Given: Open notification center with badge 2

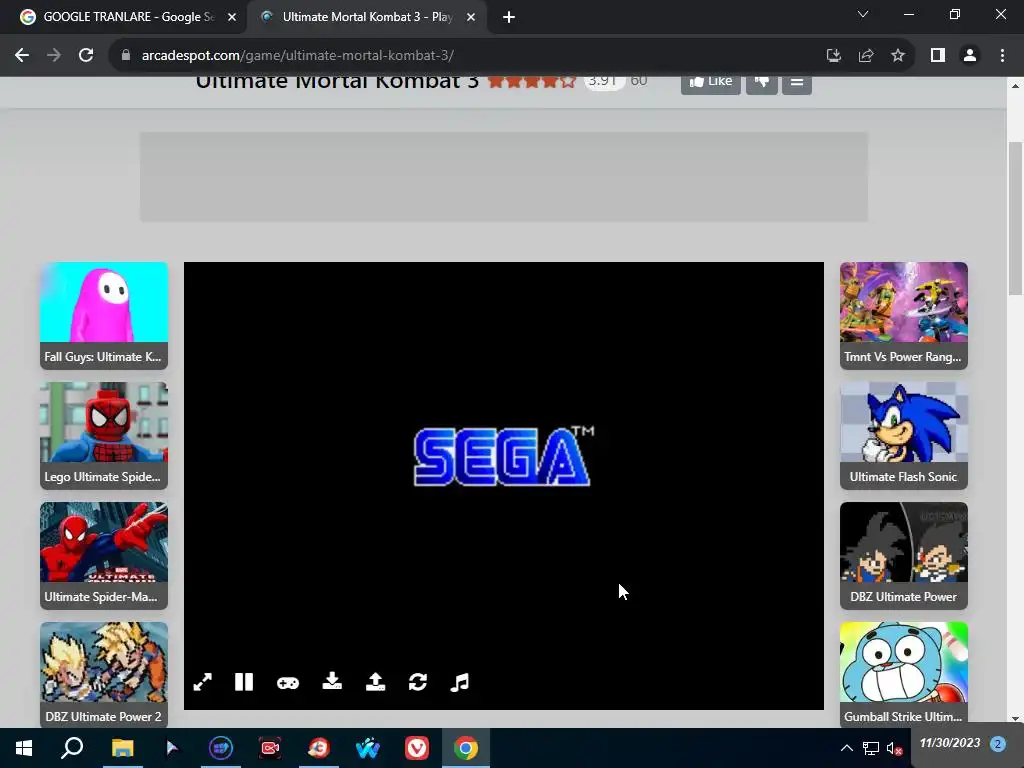Looking at the screenshot, I should [x=997, y=744].
